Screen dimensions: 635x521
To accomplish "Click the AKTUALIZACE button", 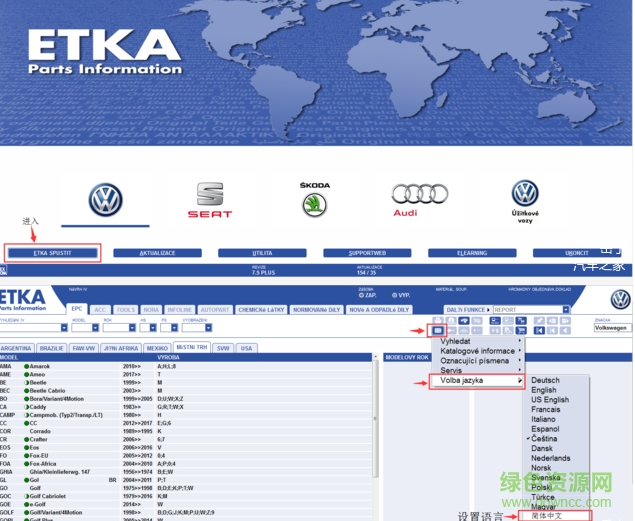I will point(157,253).
